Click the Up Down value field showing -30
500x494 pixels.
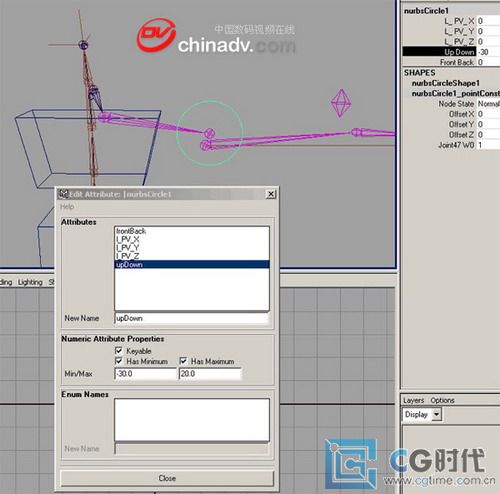click(488, 52)
